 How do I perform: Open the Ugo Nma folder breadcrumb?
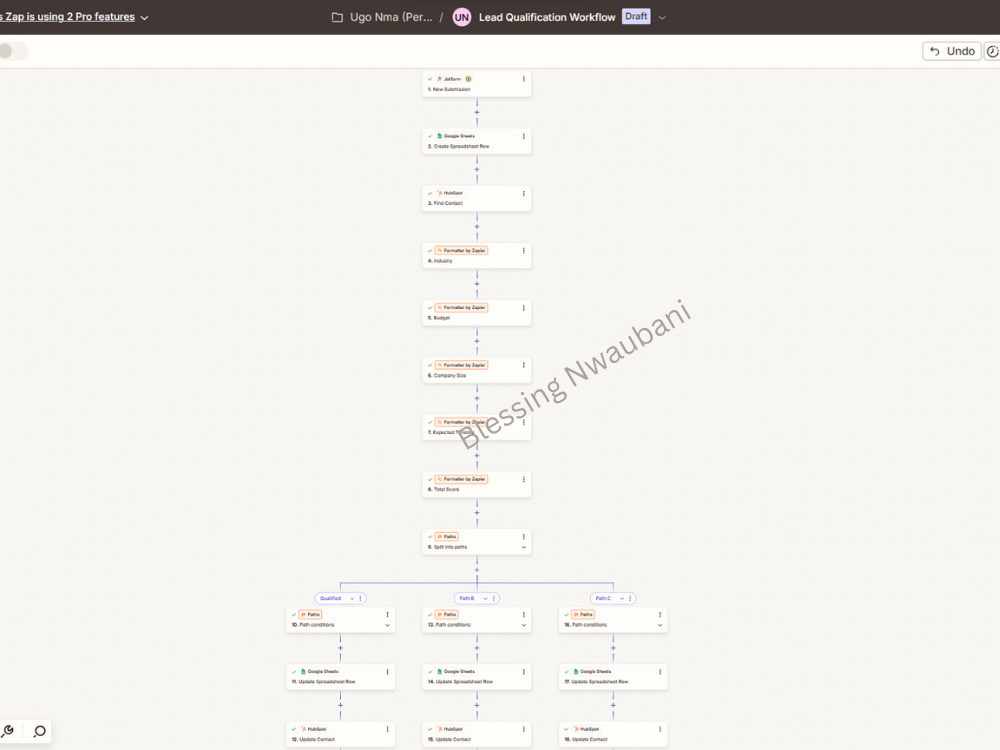(382, 17)
